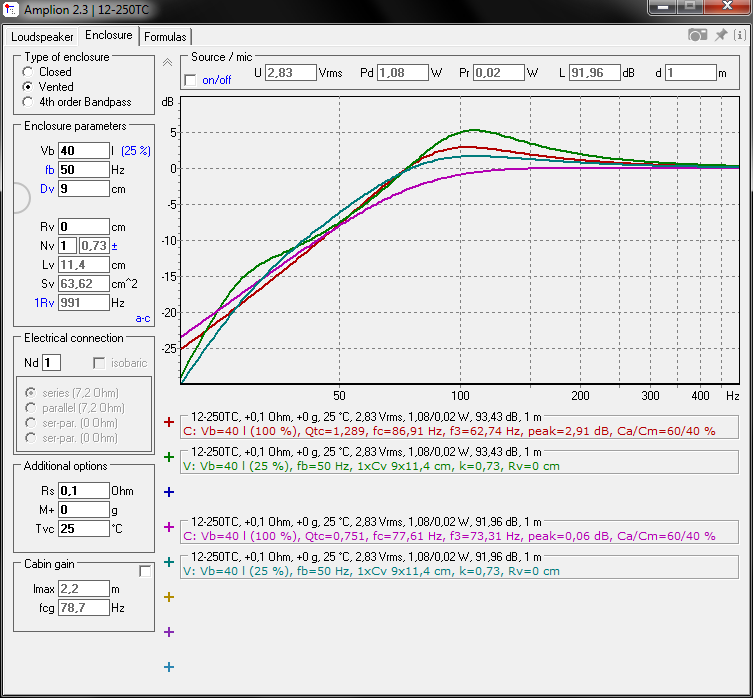This screenshot has width=753, height=698.
Task: Click the green plus curve slot
Action: tap(169, 457)
